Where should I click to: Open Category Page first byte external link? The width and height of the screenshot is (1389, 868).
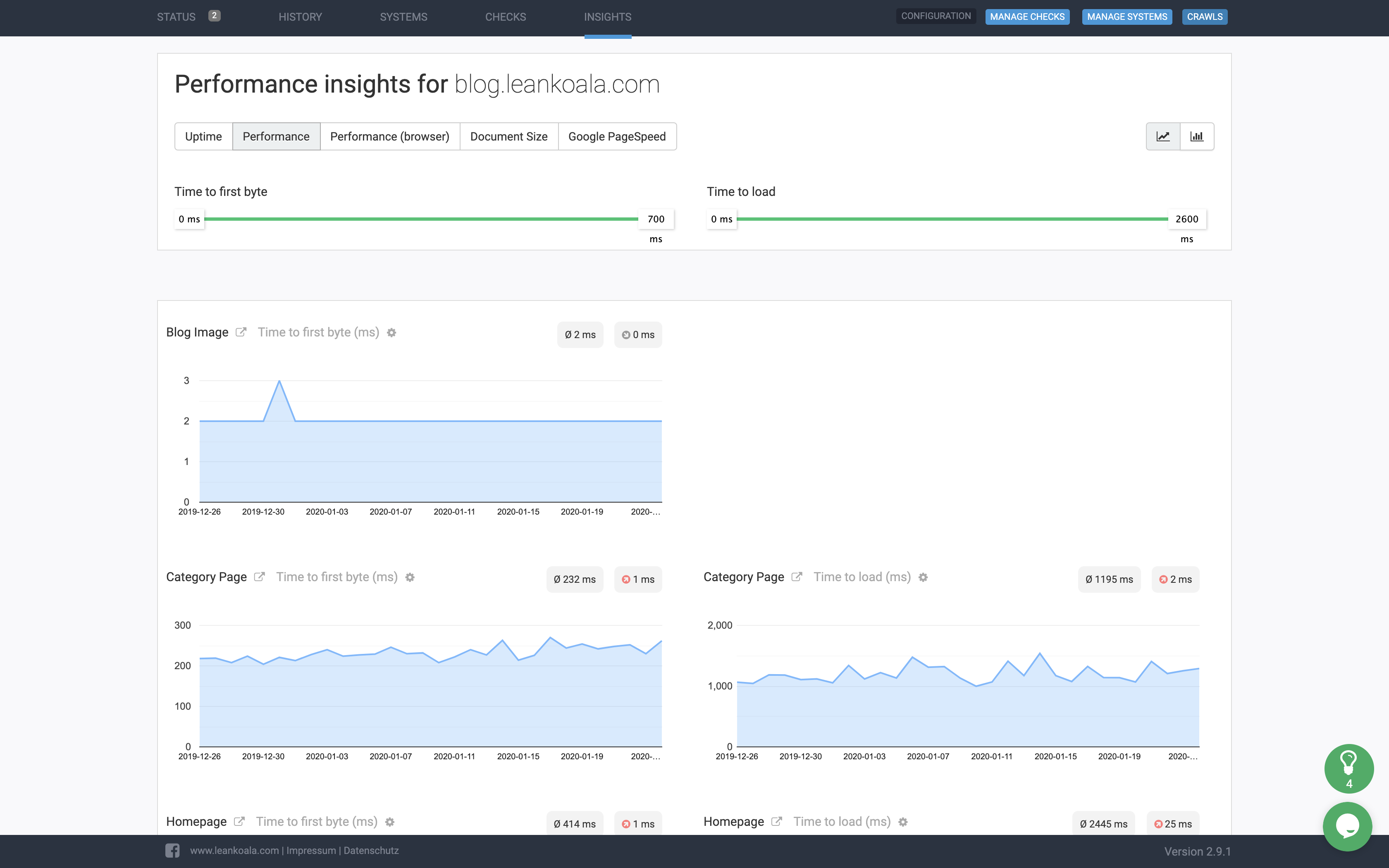pyautogui.click(x=260, y=576)
